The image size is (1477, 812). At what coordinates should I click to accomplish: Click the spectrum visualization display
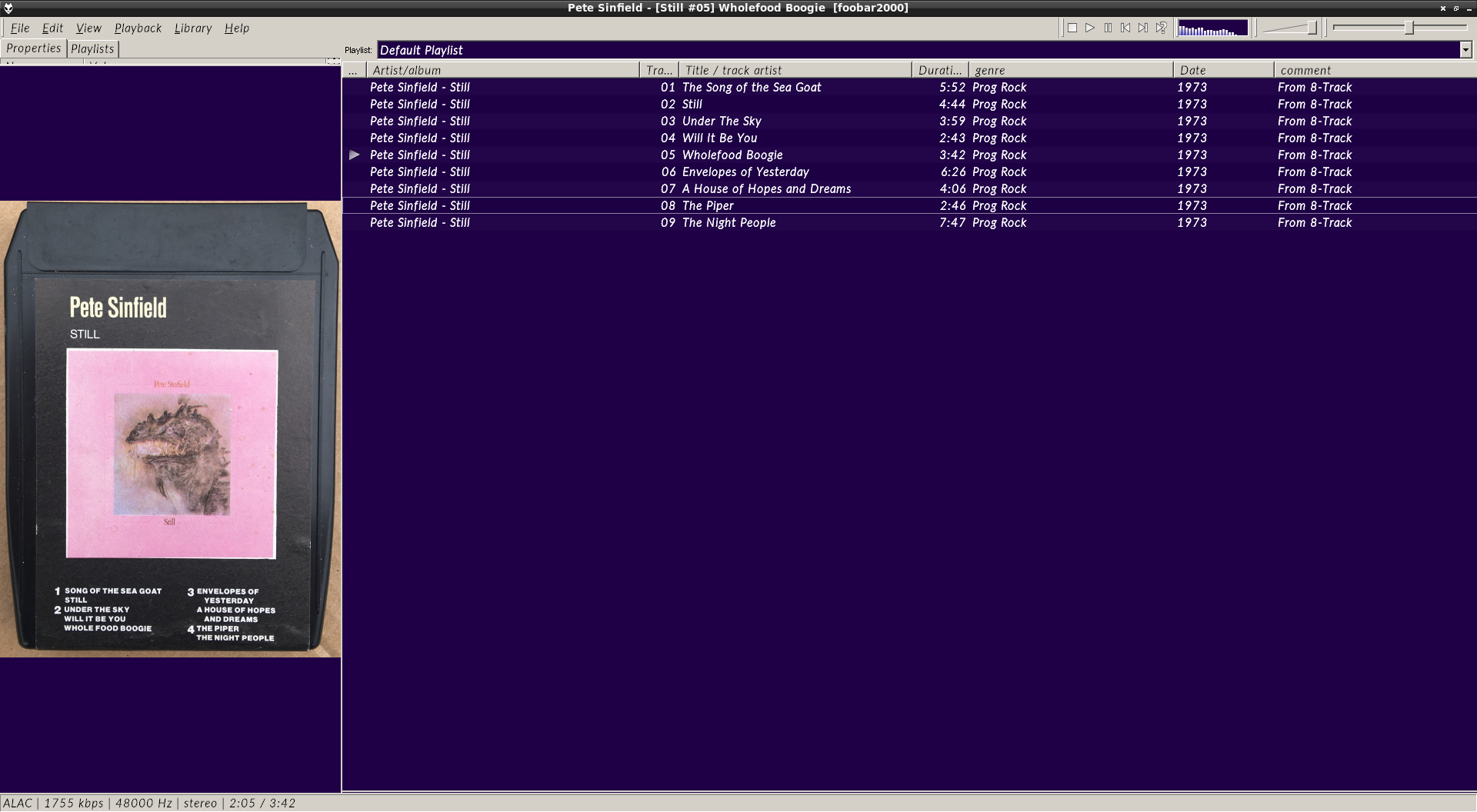[1212, 28]
